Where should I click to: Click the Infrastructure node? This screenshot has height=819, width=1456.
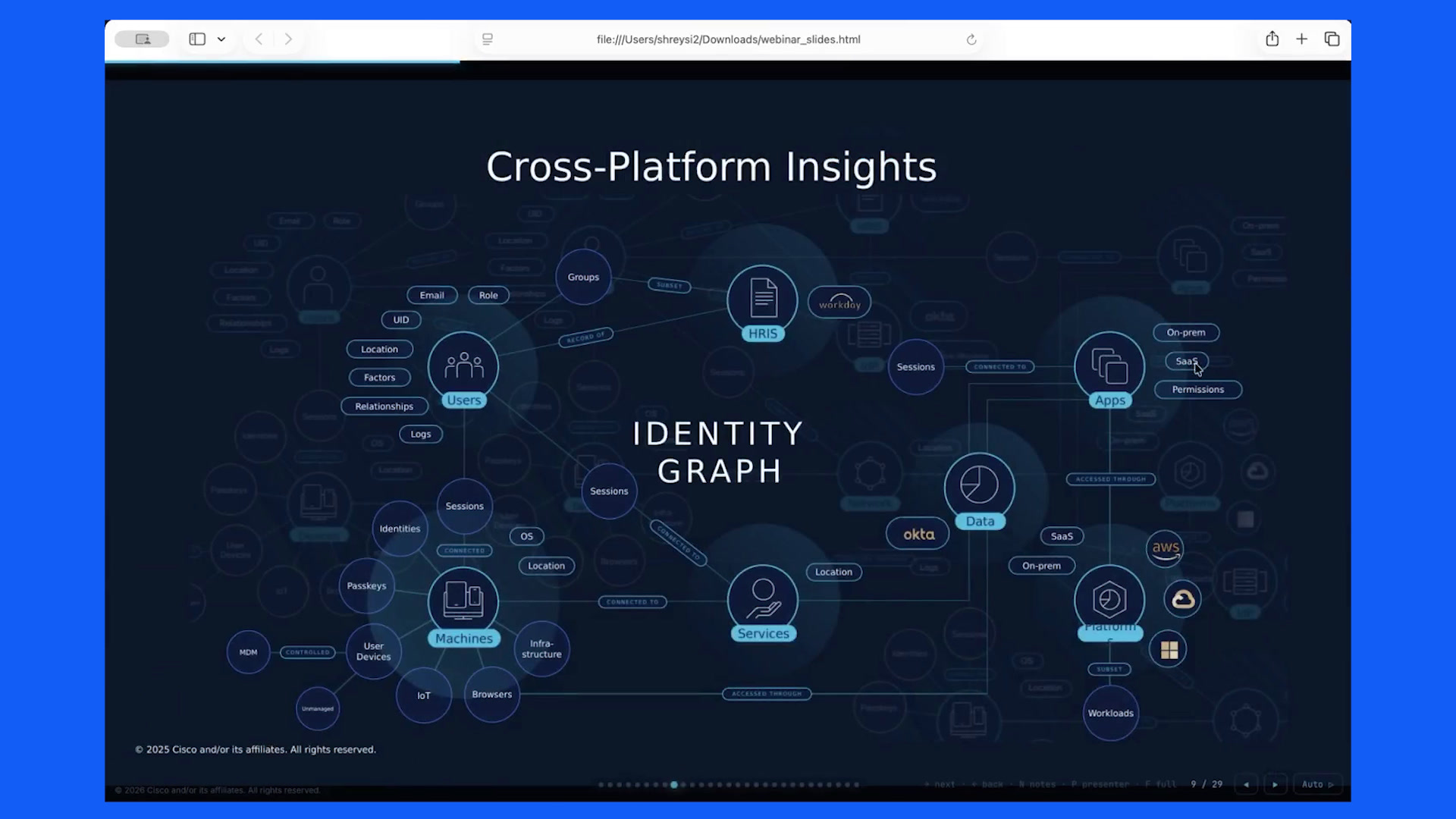541,649
